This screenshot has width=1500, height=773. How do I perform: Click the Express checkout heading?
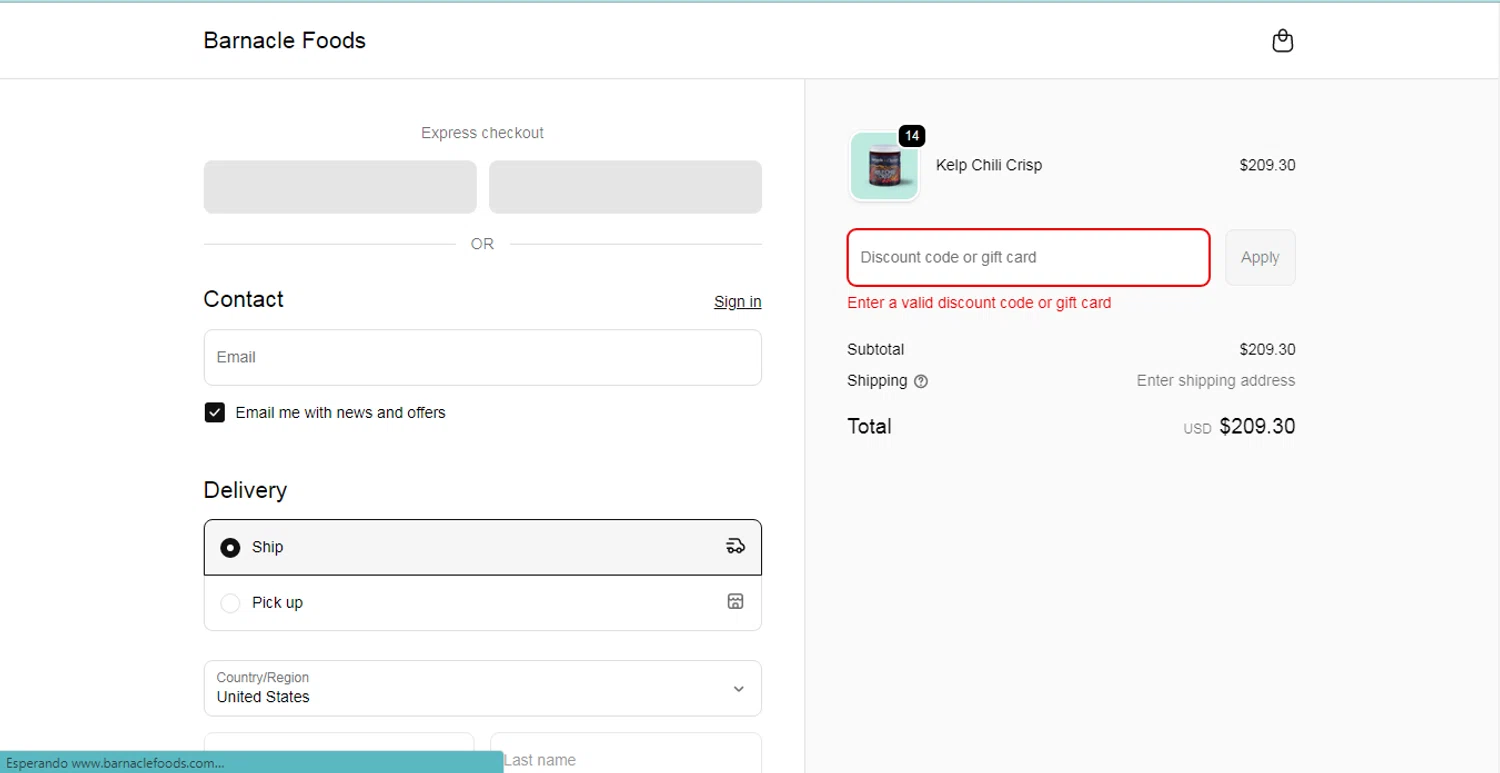click(x=482, y=133)
